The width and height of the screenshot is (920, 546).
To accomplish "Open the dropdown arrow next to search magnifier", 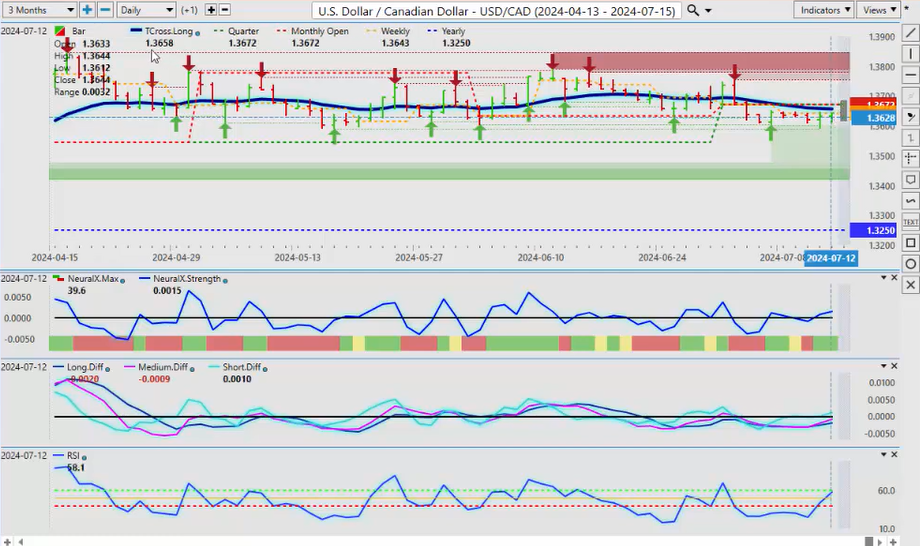I will click(x=708, y=11).
